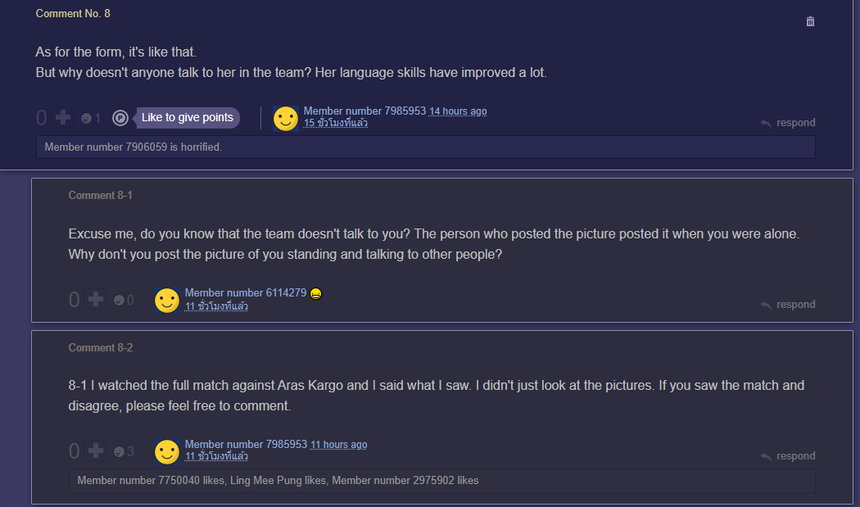The image size is (860, 507).
Task: Open Member number 6114279 profile link
Action: 245,293
